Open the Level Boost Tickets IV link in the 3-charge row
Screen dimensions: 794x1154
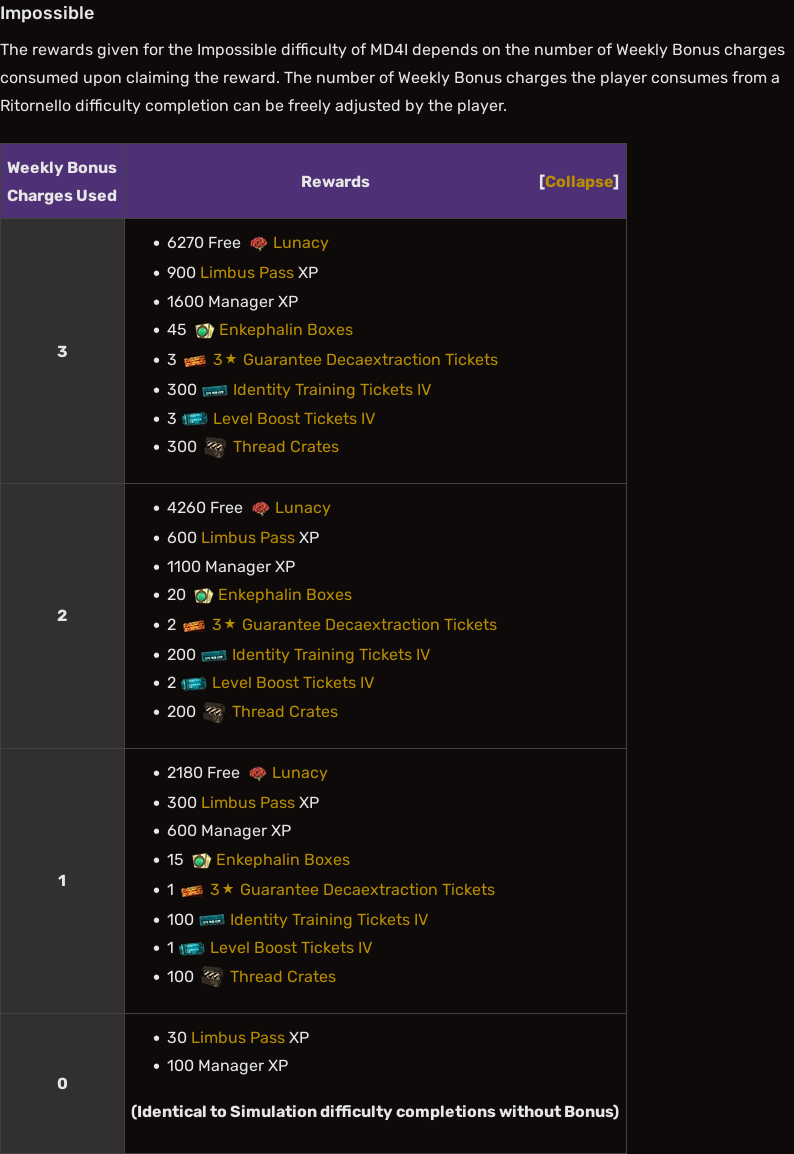pyautogui.click(x=294, y=419)
